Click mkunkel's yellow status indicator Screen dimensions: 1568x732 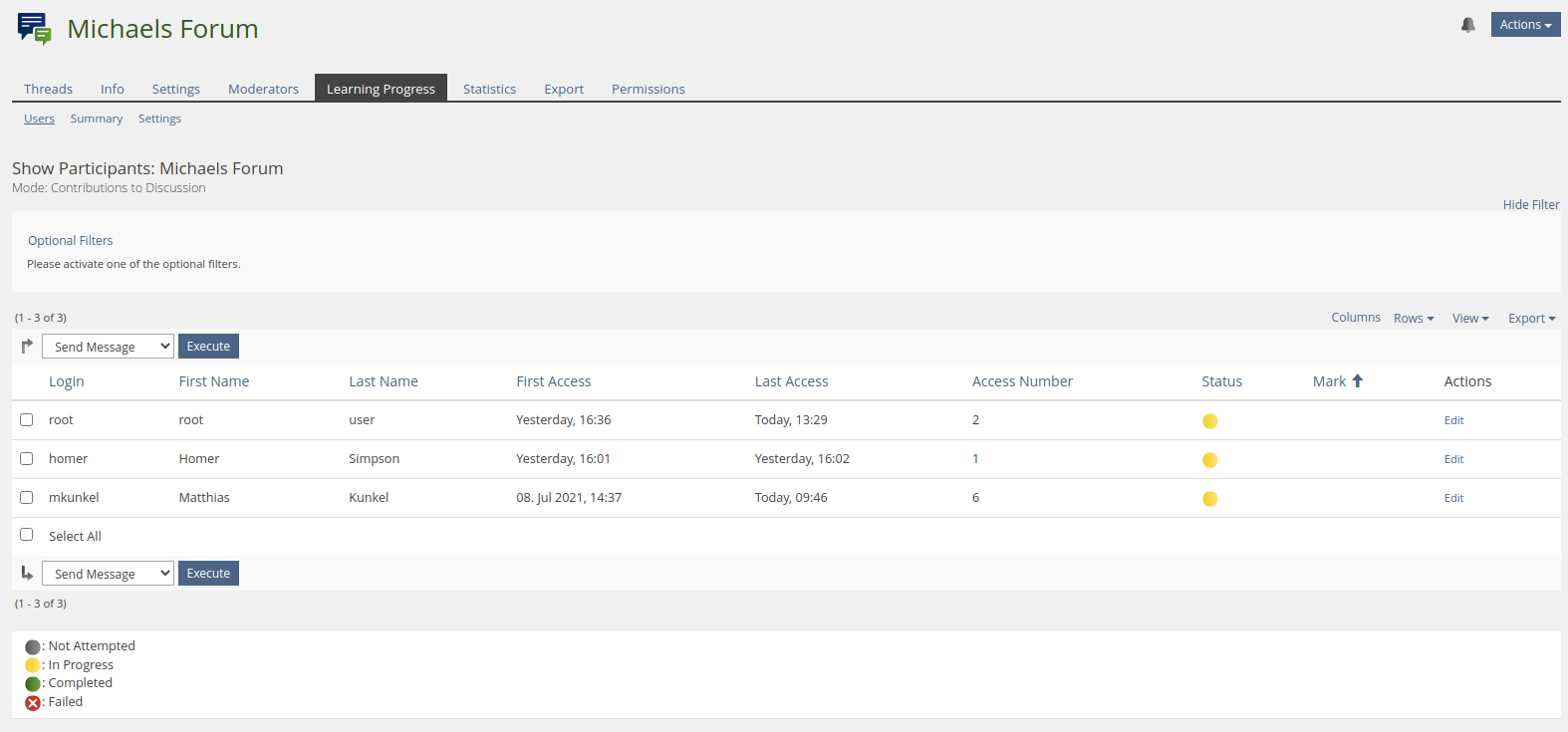coord(1209,499)
